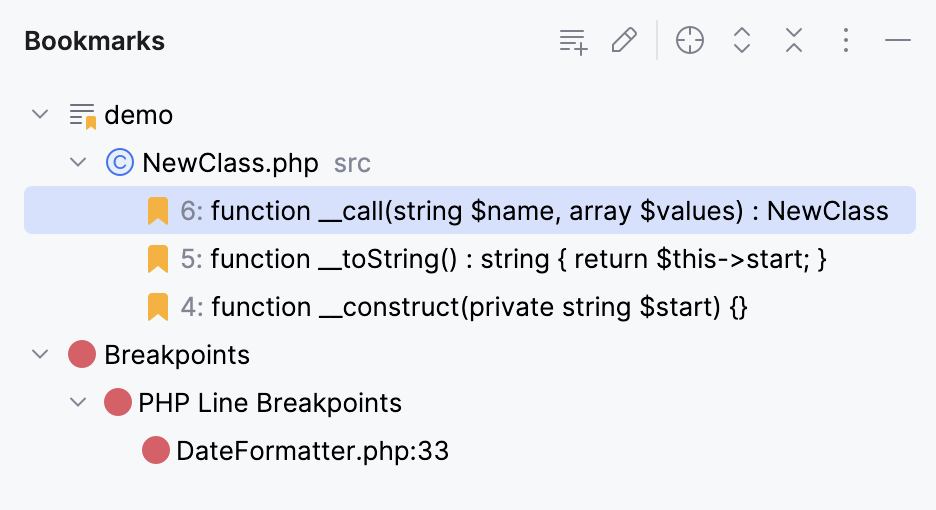The width and height of the screenshot is (936, 510).
Task: Collapse the PHP Line Breakpoints node
Action: pyautogui.click(x=78, y=403)
